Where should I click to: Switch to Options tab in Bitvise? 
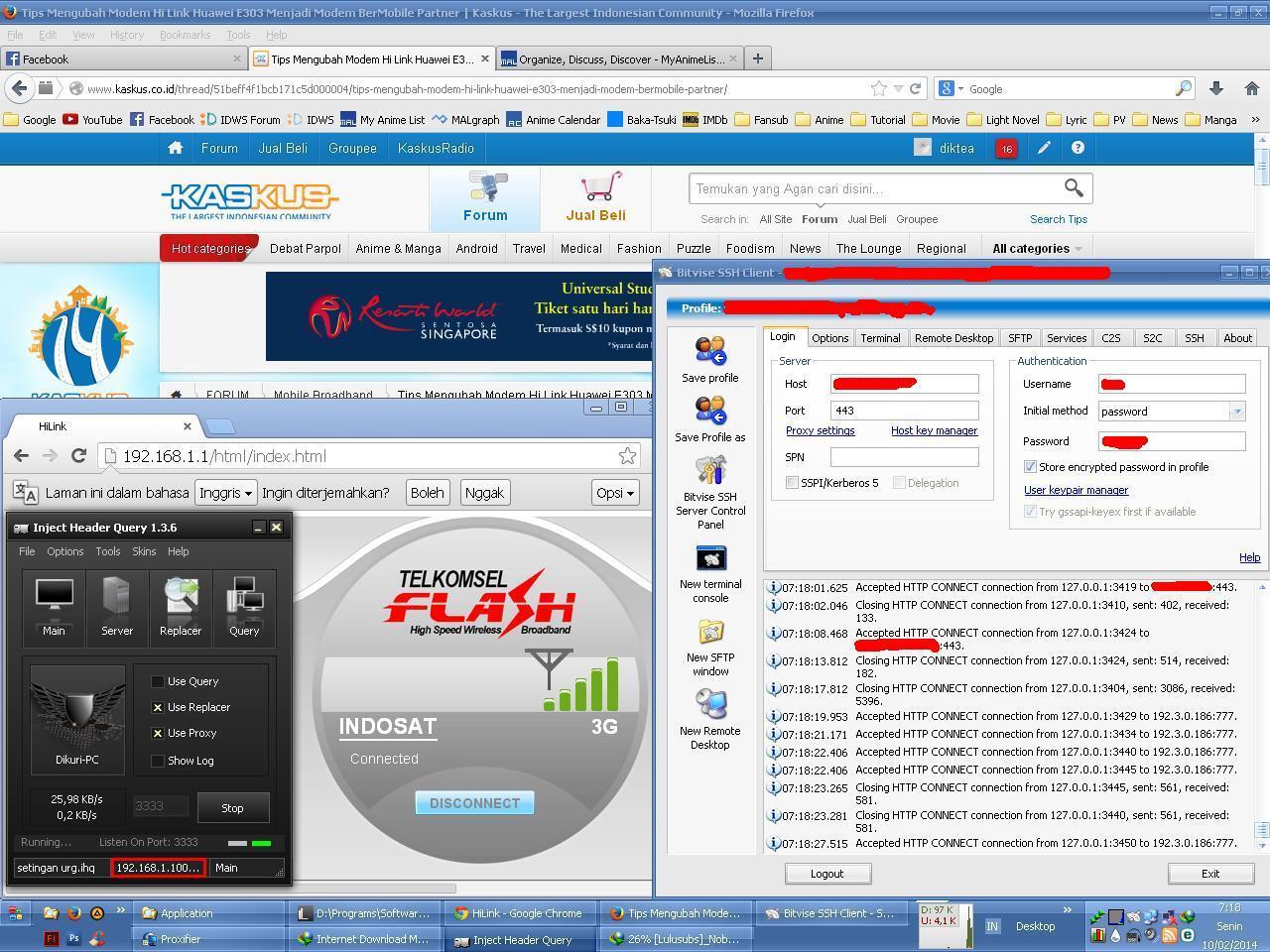pyautogui.click(x=829, y=338)
